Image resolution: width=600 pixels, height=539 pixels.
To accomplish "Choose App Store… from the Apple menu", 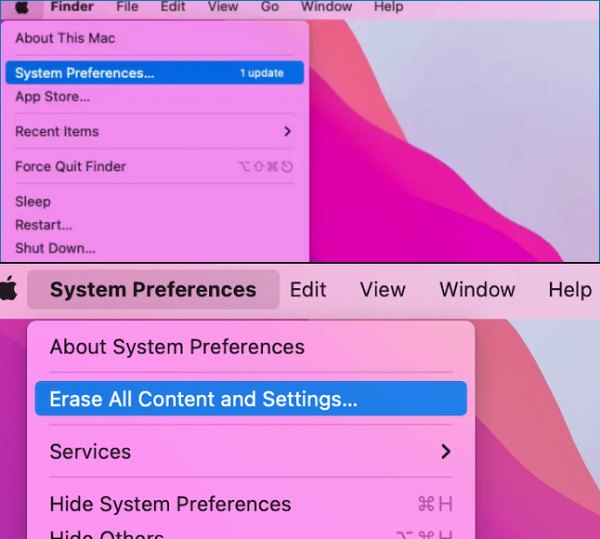I will pyautogui.click(x=52, y=97).
